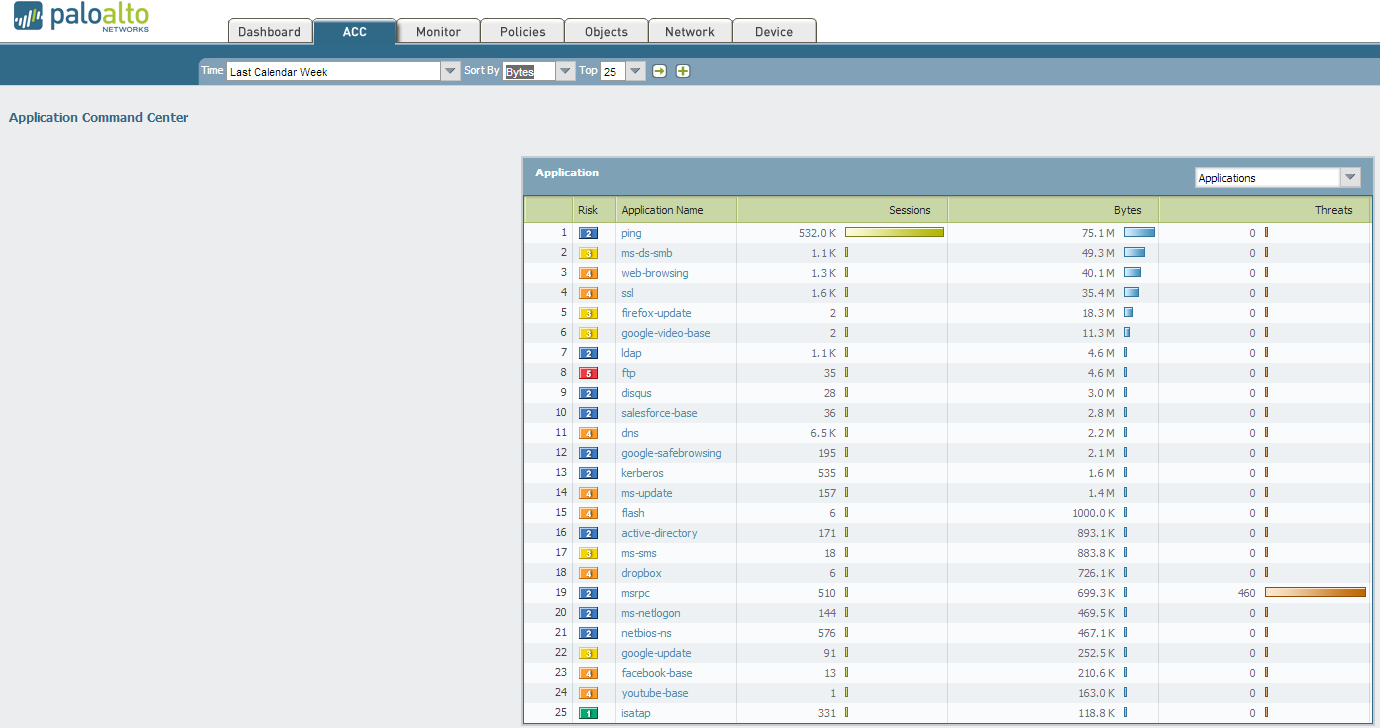This screenshot has width=1380, height=728.
Task: Open the ms-netlogon application link
Action: [651, 613]
